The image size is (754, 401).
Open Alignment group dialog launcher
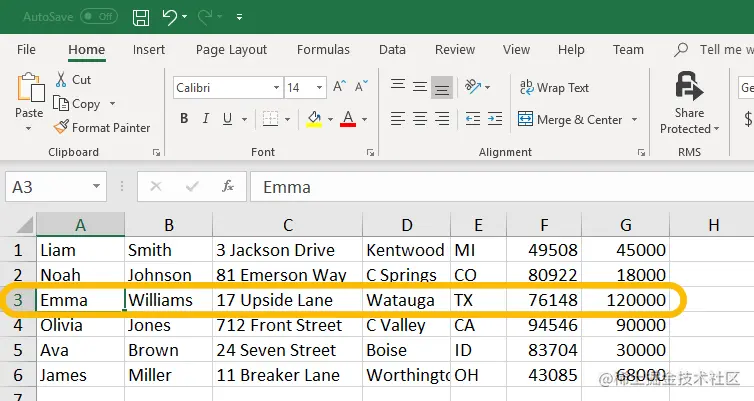[641, 152]
